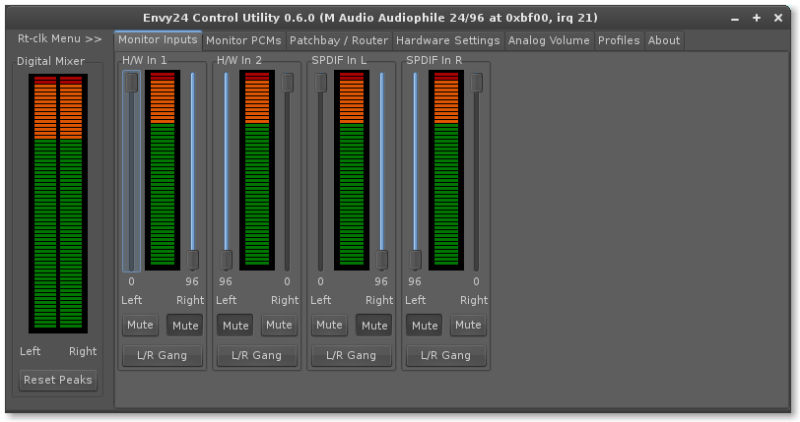The height and width of the screenshot is (422, 800).
Task: Click SPDIF In L right volume slider handle
Action: [382, 260]
